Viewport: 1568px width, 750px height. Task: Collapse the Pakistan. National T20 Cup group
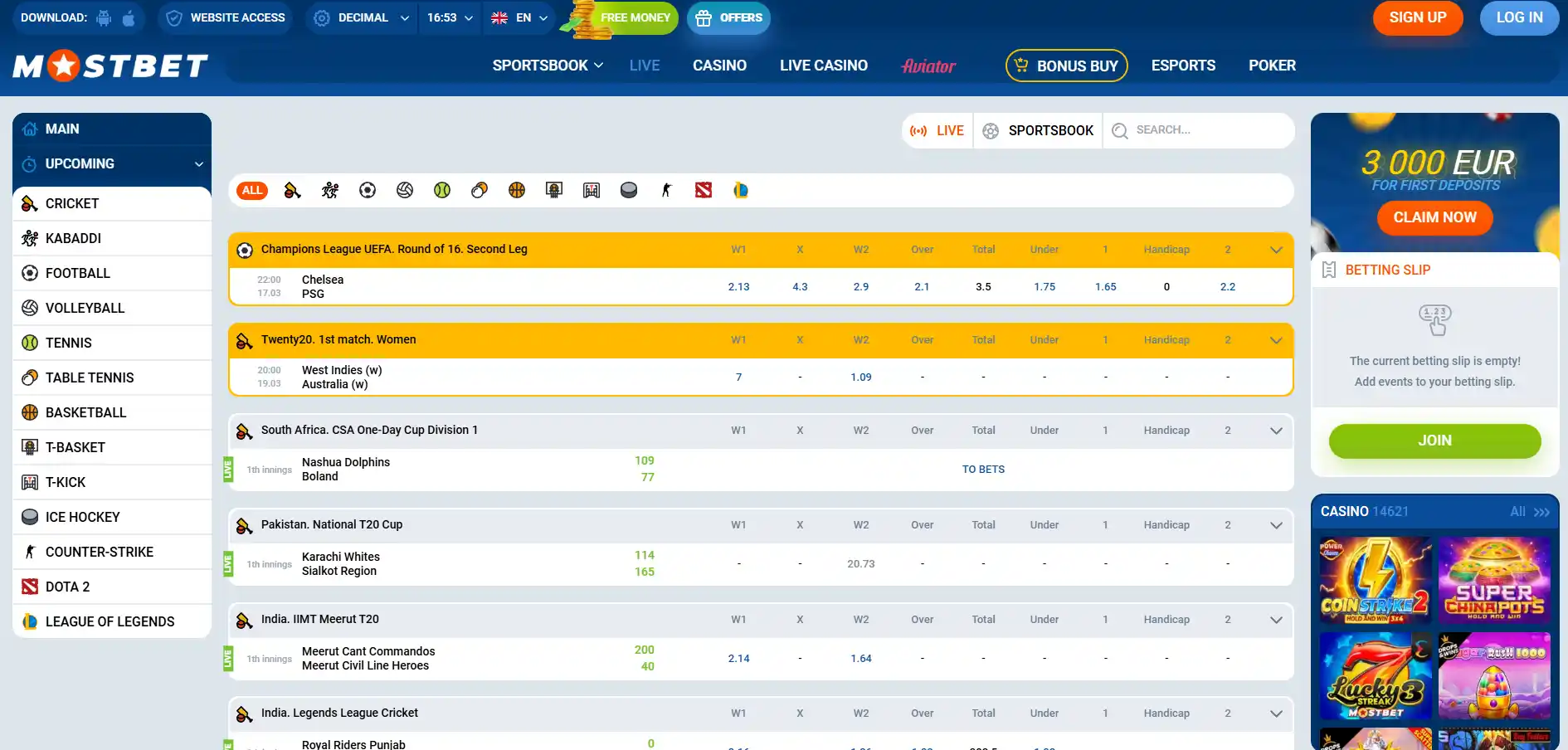click(x=1276, y=525)
